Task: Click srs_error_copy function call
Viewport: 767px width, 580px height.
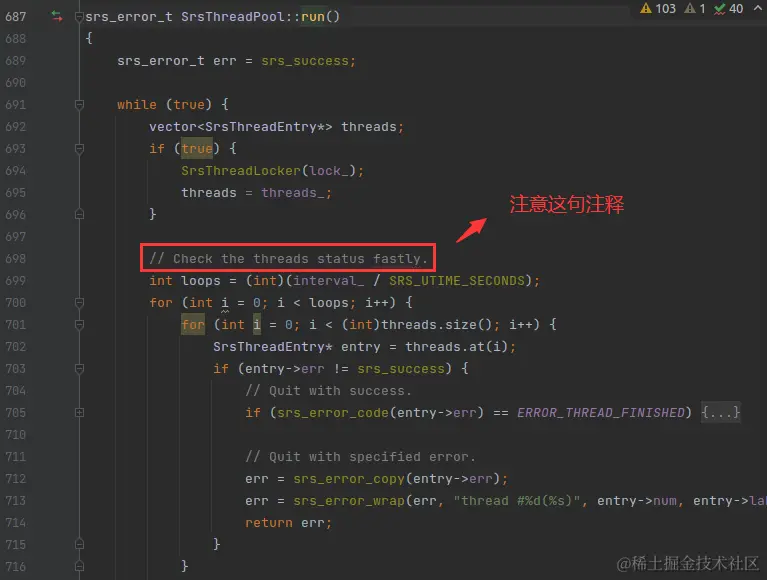Action: coord(349,479)
